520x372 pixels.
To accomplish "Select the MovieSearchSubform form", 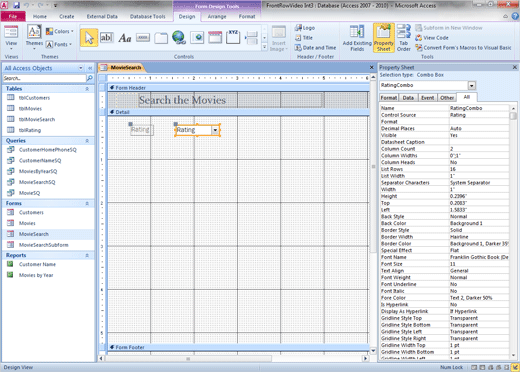I will [43, 245].
